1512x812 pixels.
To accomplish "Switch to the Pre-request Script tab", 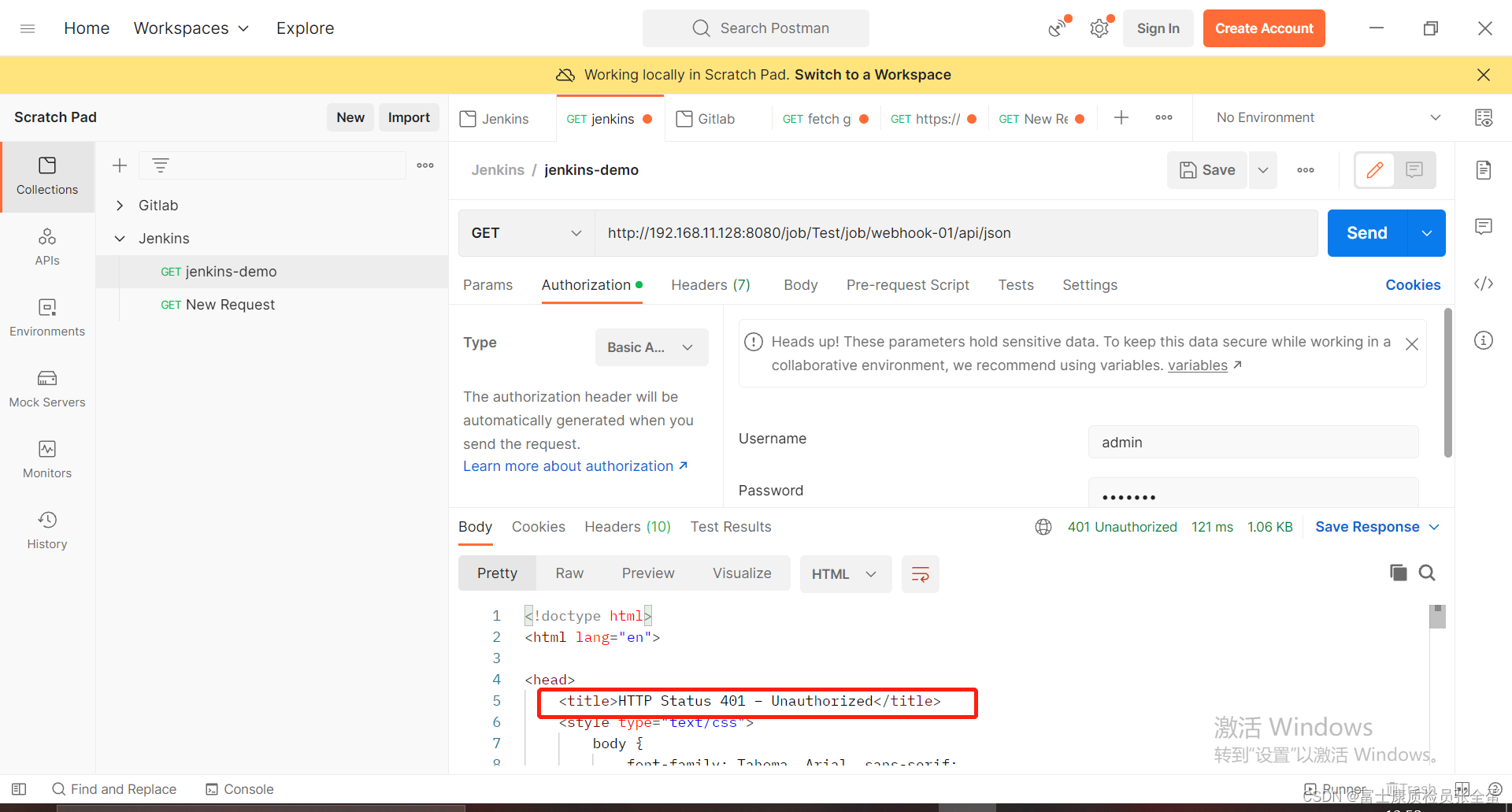I will point(907,285).
